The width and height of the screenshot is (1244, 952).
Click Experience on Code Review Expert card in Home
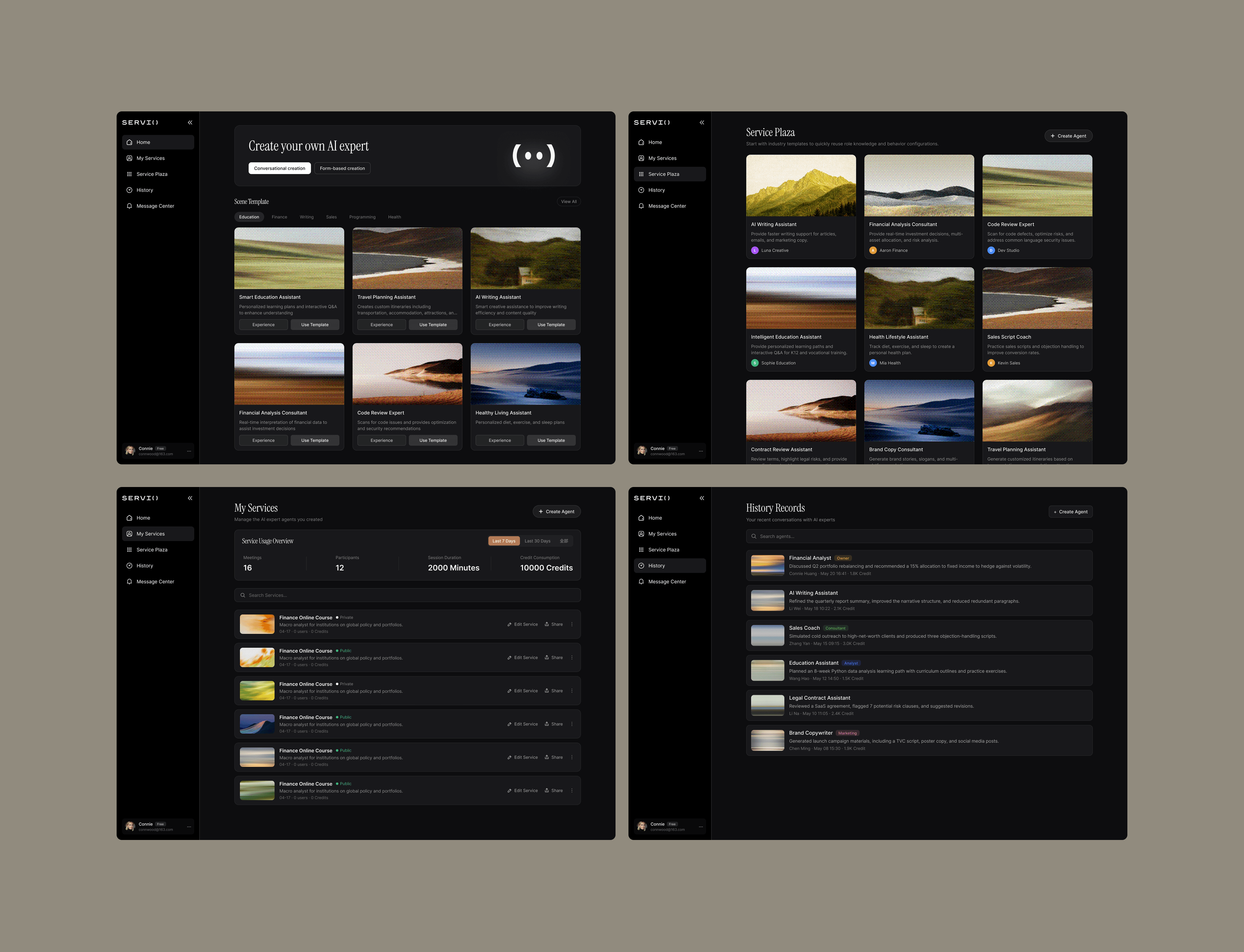coord(382,440)
